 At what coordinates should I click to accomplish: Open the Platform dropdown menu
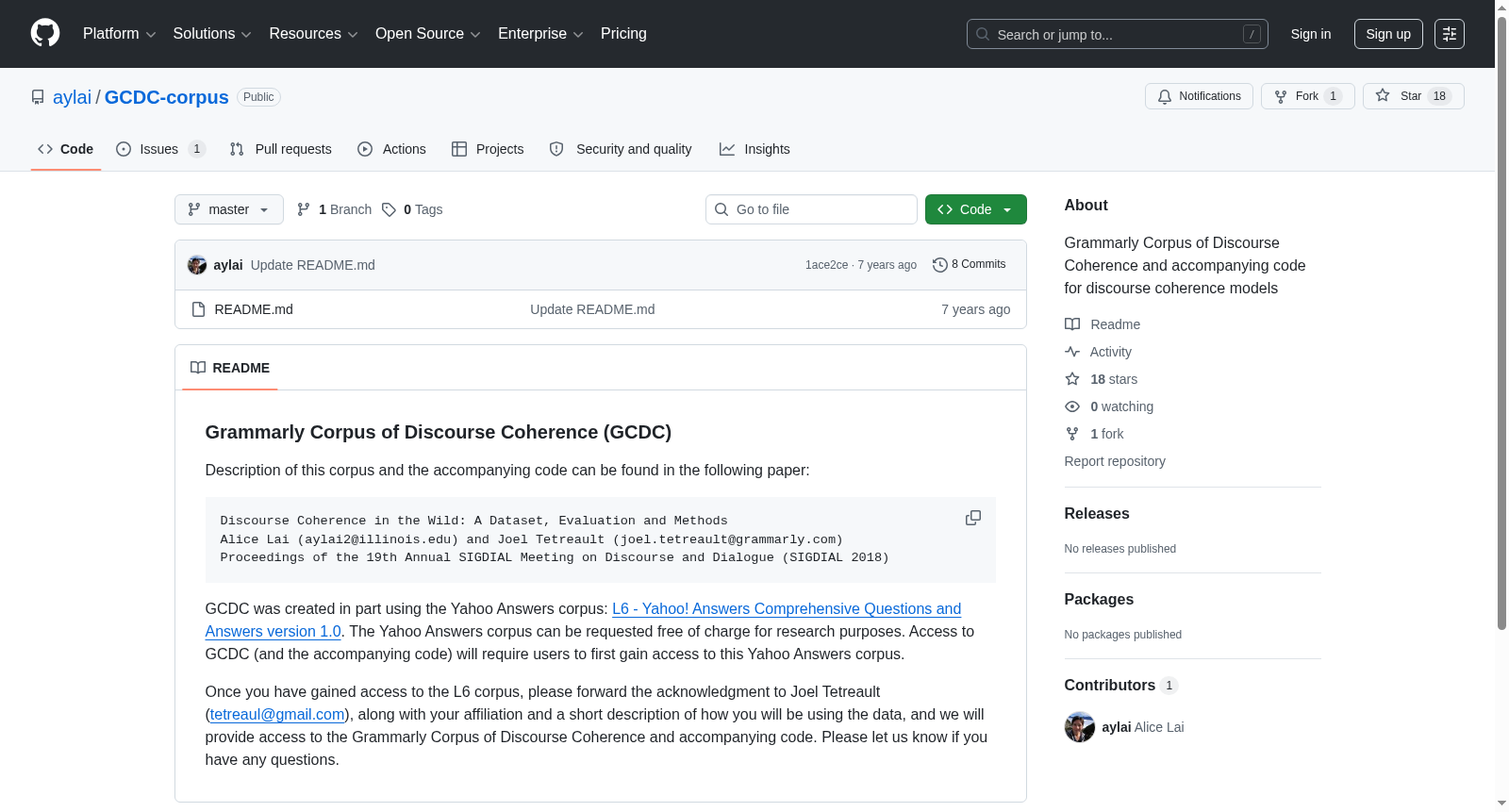[119, 34]
